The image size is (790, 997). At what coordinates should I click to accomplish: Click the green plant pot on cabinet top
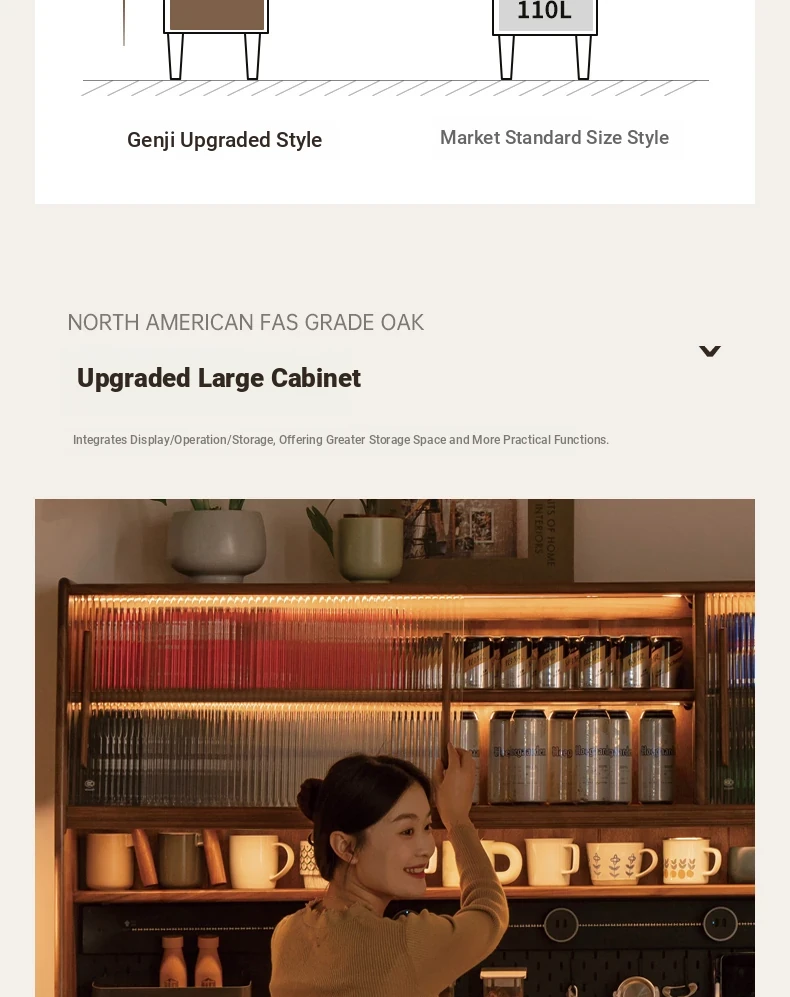pos(370,548)
